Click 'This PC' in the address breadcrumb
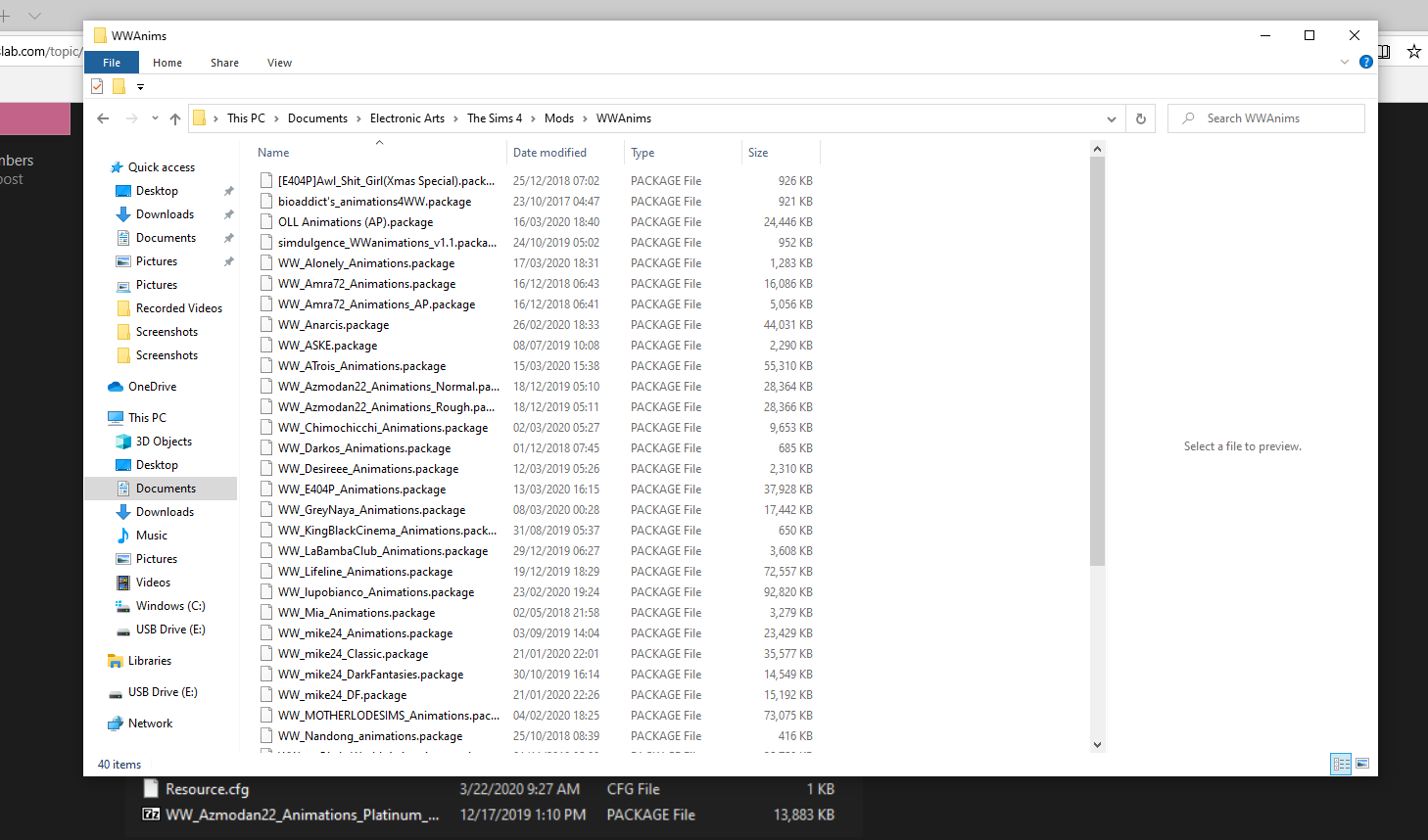The height and width of the screenshot is (840, 1428). pyautogui.click(x=246, y=118)
